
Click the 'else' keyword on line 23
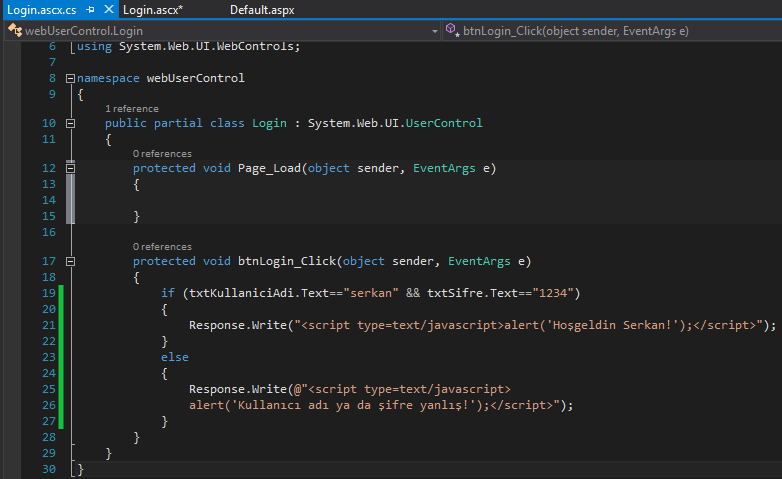coord(175,357)
